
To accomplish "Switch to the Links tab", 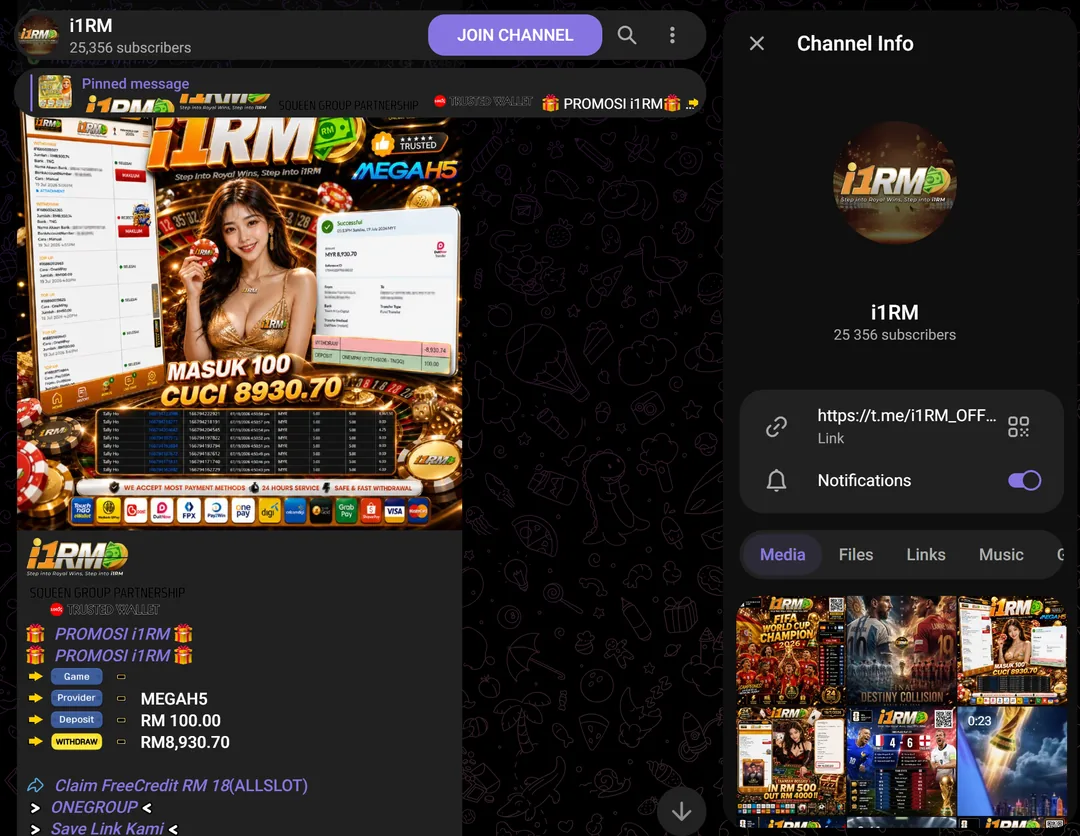I will tap(926, 554).
